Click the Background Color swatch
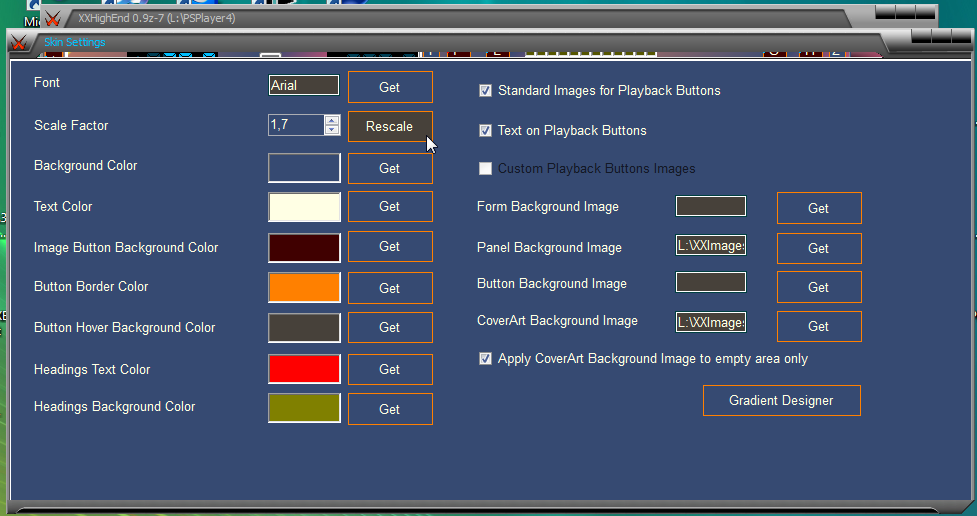Screen dimensions: 977x516 (x=305, y=168)
